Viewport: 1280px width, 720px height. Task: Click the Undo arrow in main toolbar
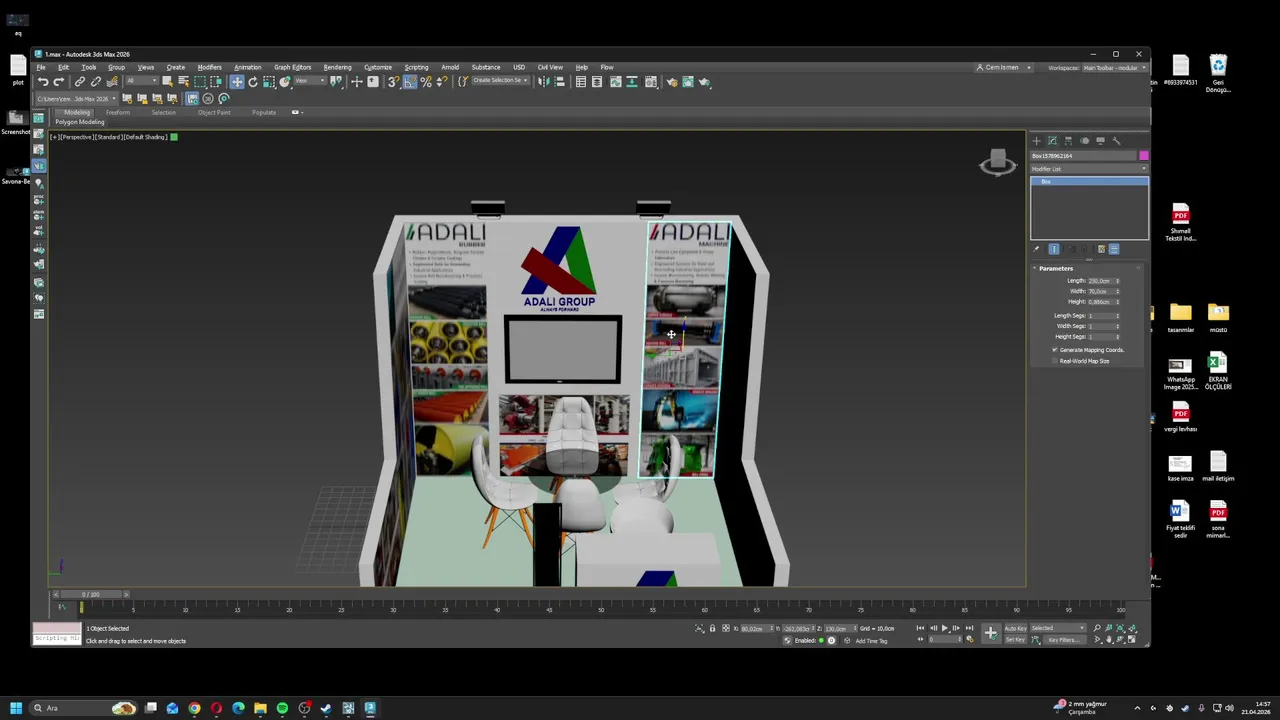43,82
